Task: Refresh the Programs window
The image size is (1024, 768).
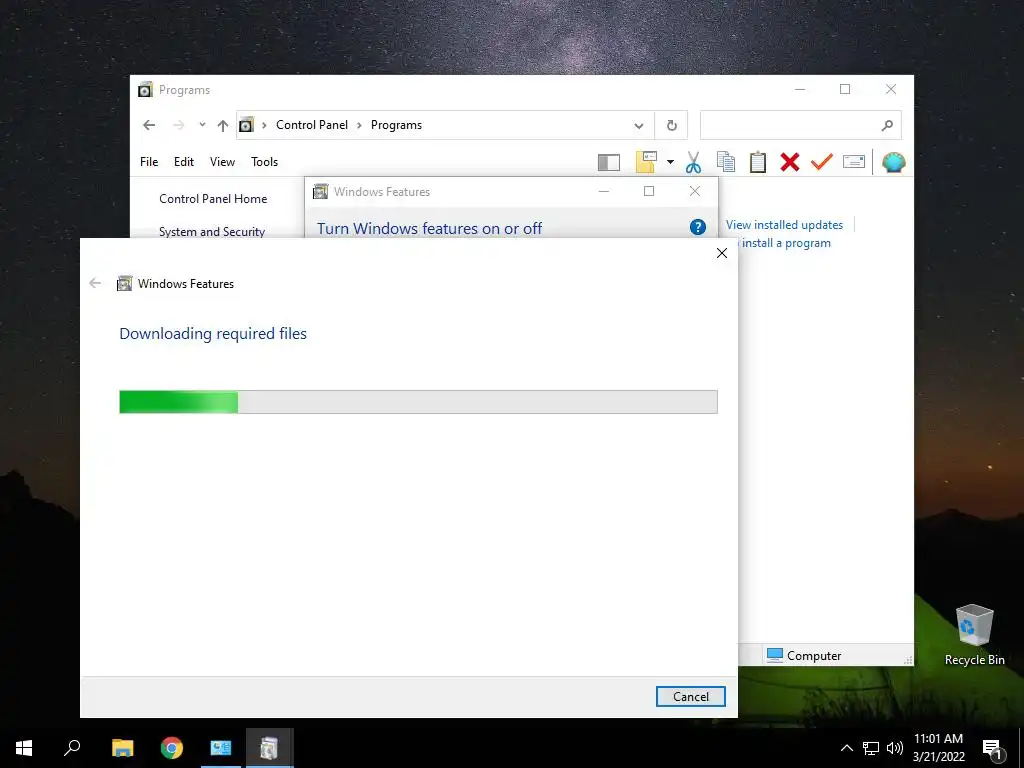Action: click(x=671, y=125)
